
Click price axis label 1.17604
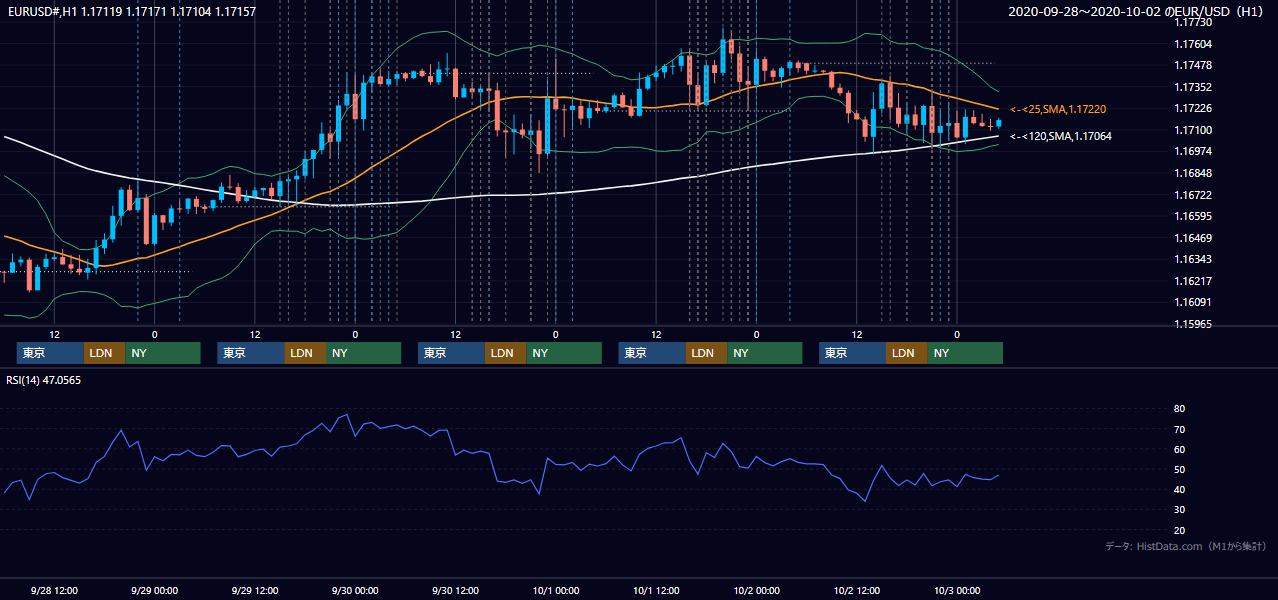coord(1193,44)
